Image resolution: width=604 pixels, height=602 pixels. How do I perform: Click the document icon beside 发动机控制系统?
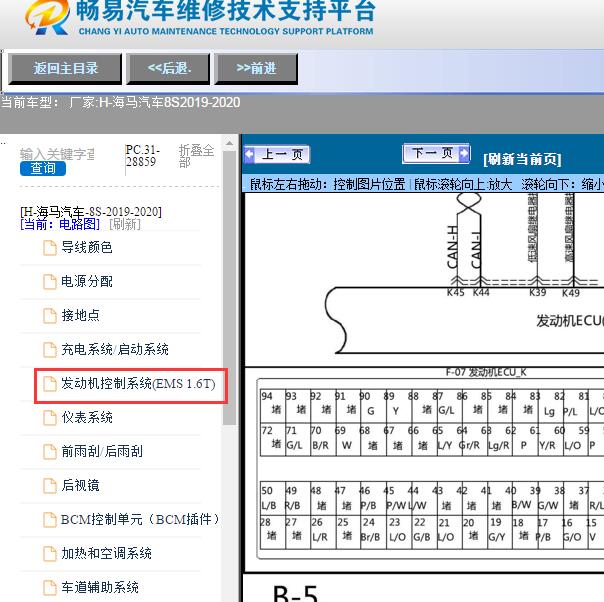50,384
